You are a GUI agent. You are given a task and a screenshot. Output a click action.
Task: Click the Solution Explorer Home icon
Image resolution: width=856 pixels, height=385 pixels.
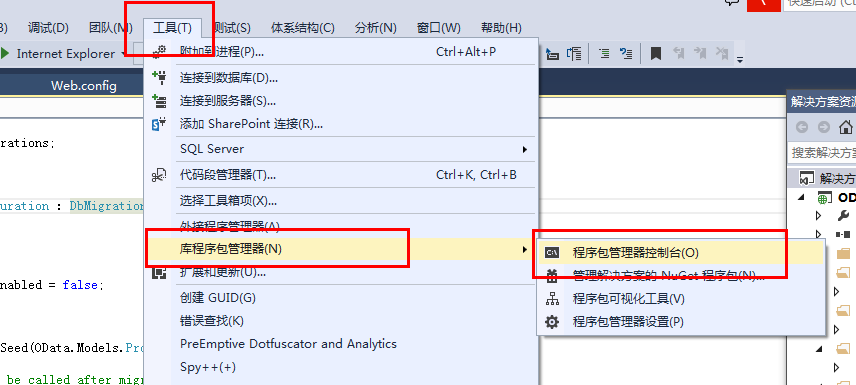[846, 128]
